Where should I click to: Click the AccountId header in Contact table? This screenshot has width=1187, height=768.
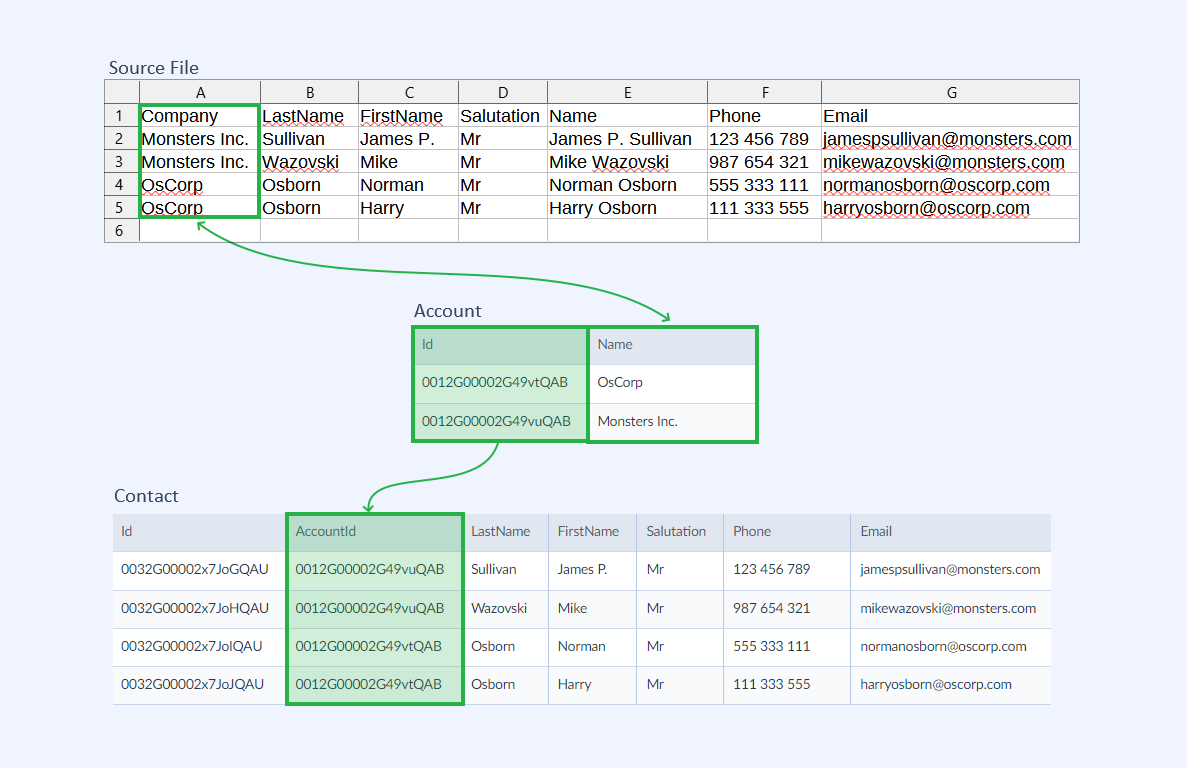375,531
